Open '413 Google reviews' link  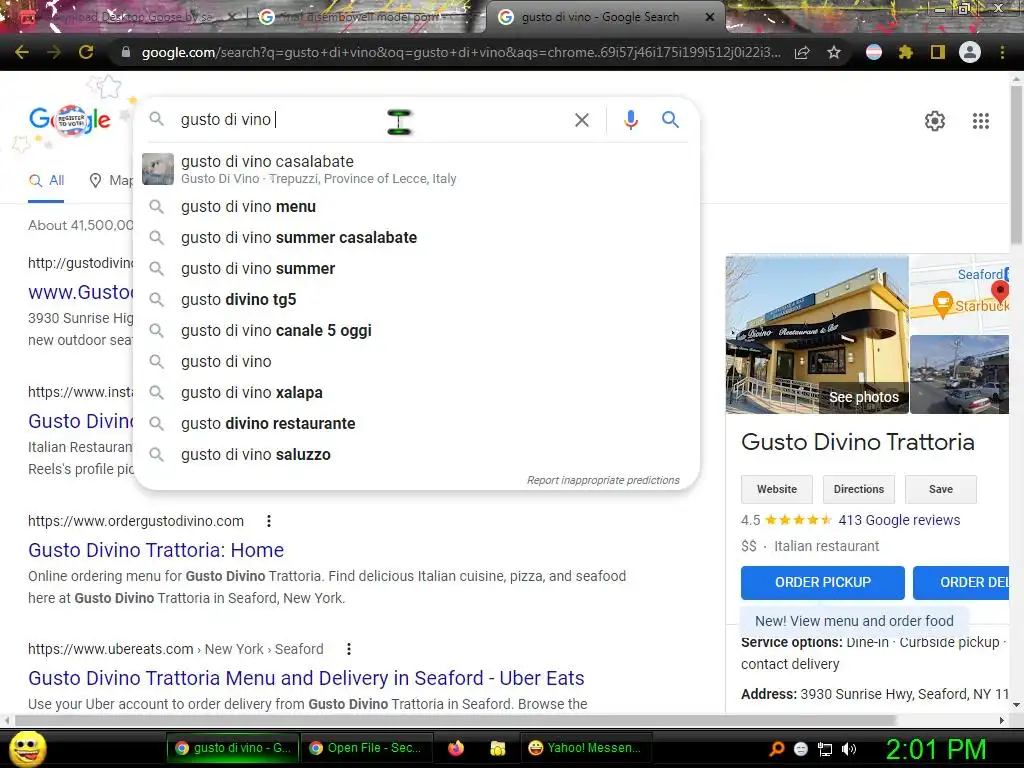[x=899, y=520]
